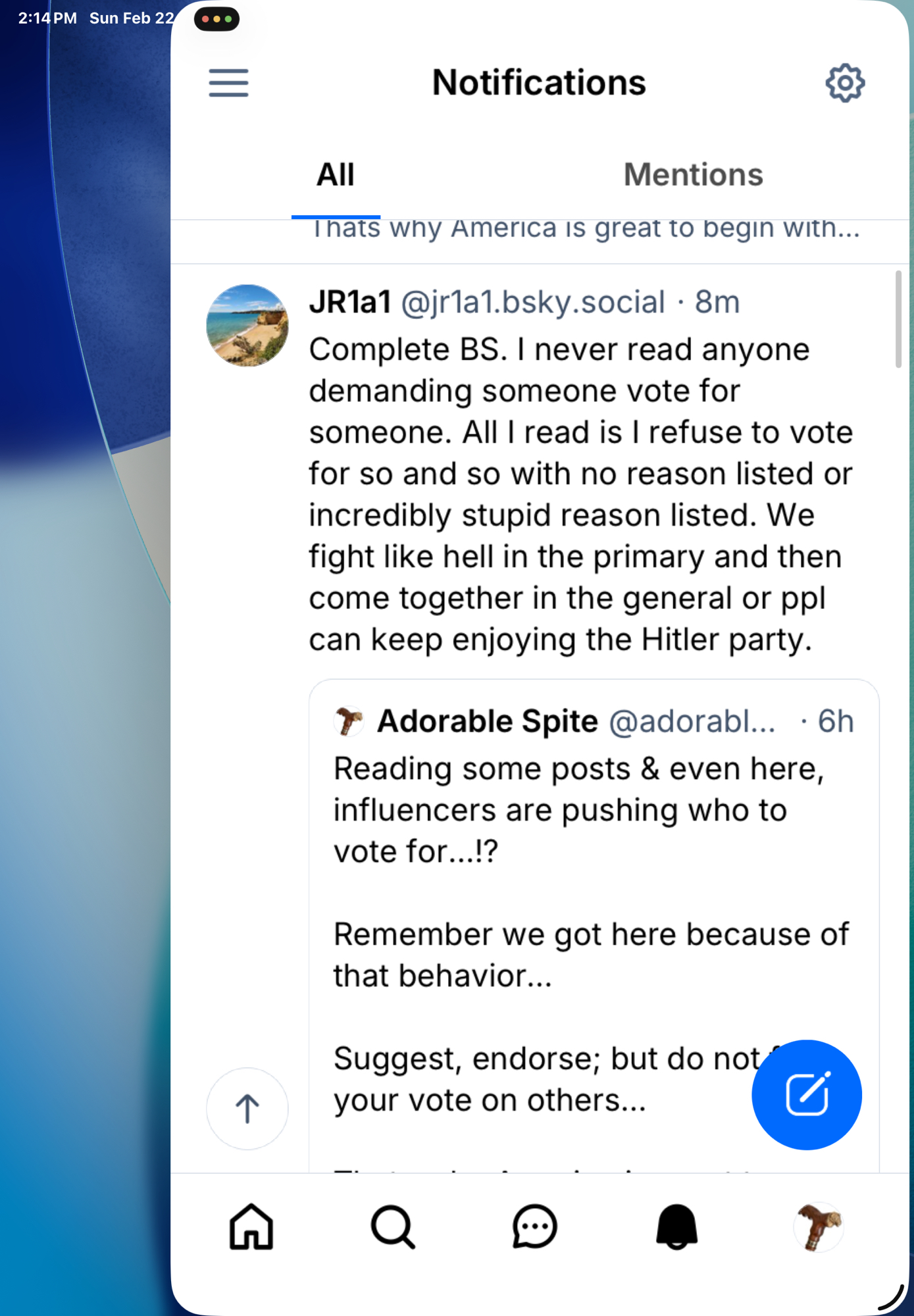
Task: Open the Search tab
Action: coord(393,1227)
